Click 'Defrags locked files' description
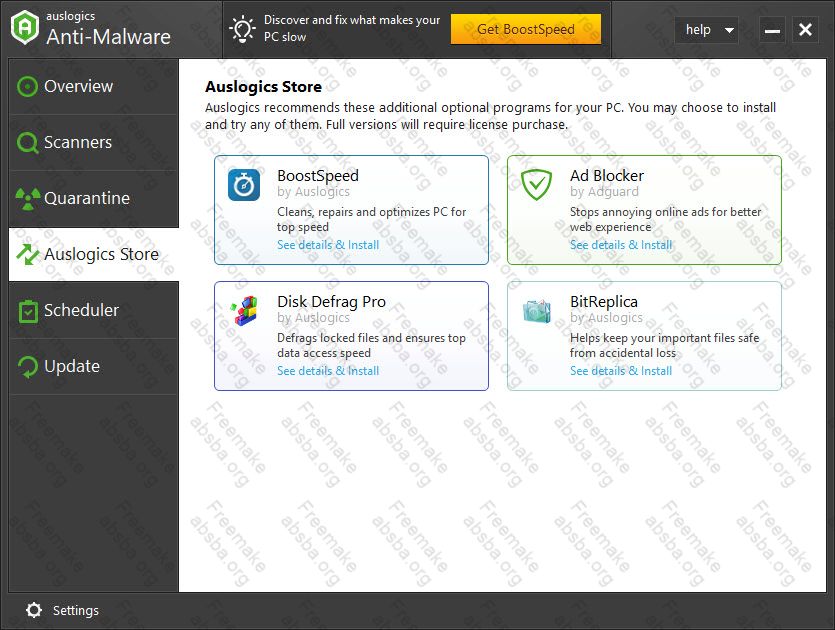Image resolution: width=835 pixels, height=630 pixels. click(x=371, y=346)
